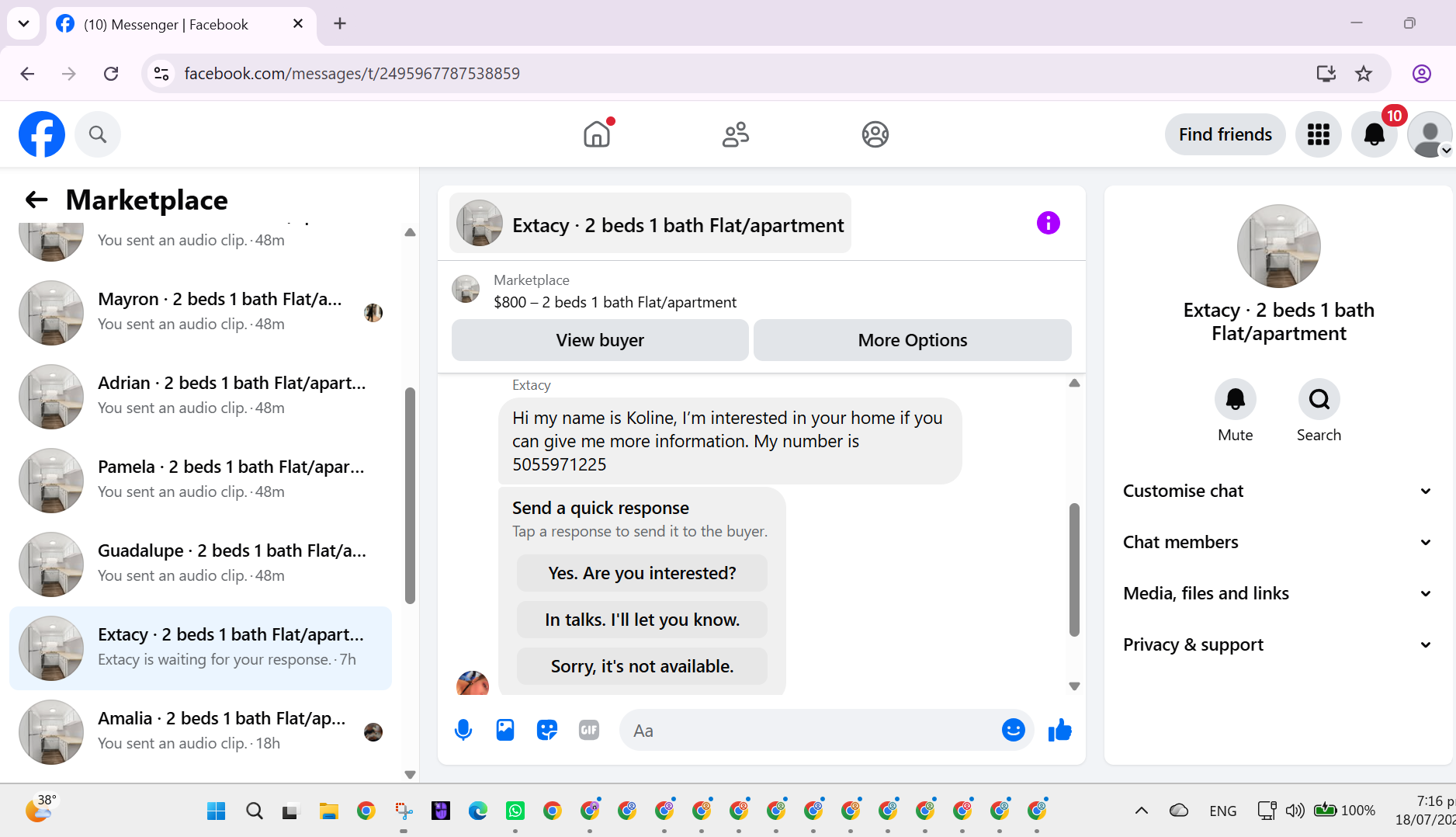Click the chat list vertical scrollbar
Viewport: 1456px width, 837px height.
click(x=410, y=495)
